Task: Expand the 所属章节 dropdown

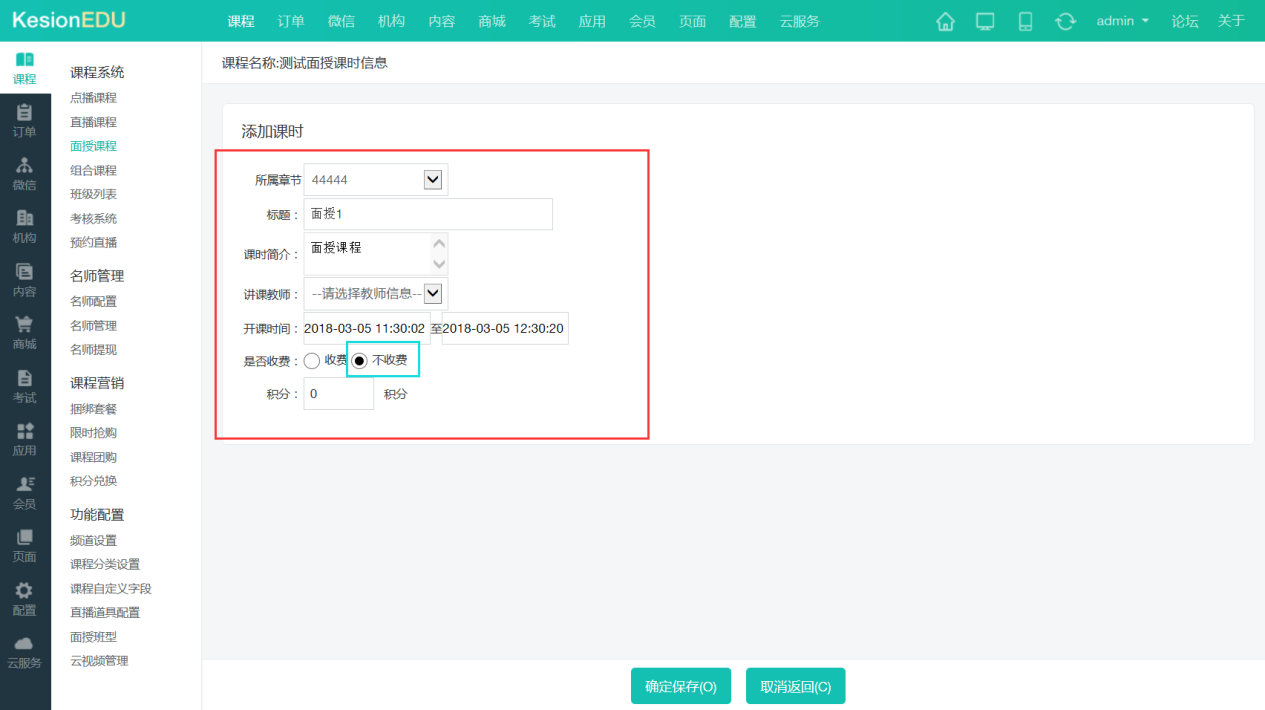Action: [x=432, y=180]
